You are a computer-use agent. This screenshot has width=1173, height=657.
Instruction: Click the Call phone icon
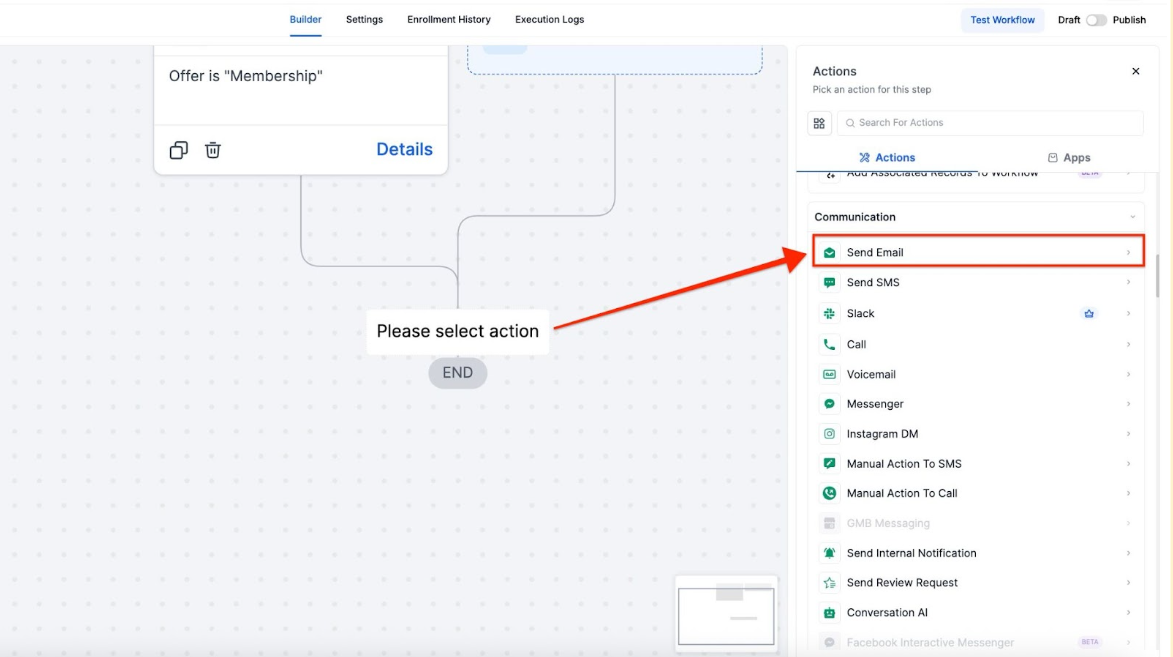click(829, 344)
